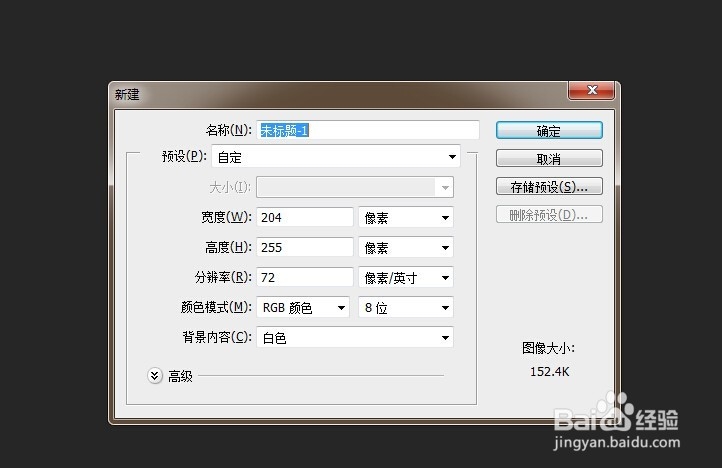Open the 预设 dropdown showing 自定
722x468 pixels.
pyautogui.click(x=336, y=157)
